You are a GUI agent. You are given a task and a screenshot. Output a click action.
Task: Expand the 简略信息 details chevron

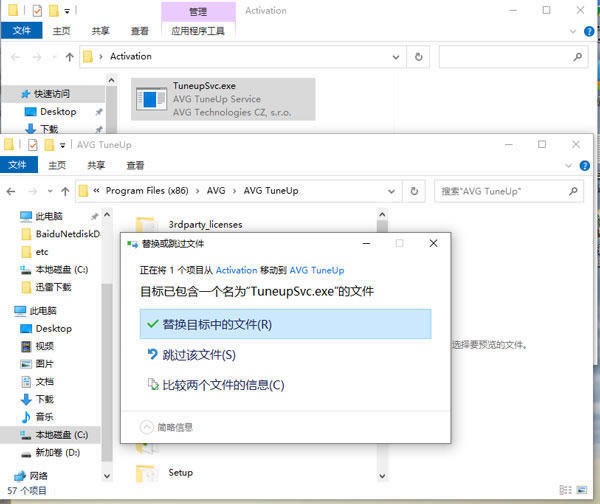pos(147,427)
